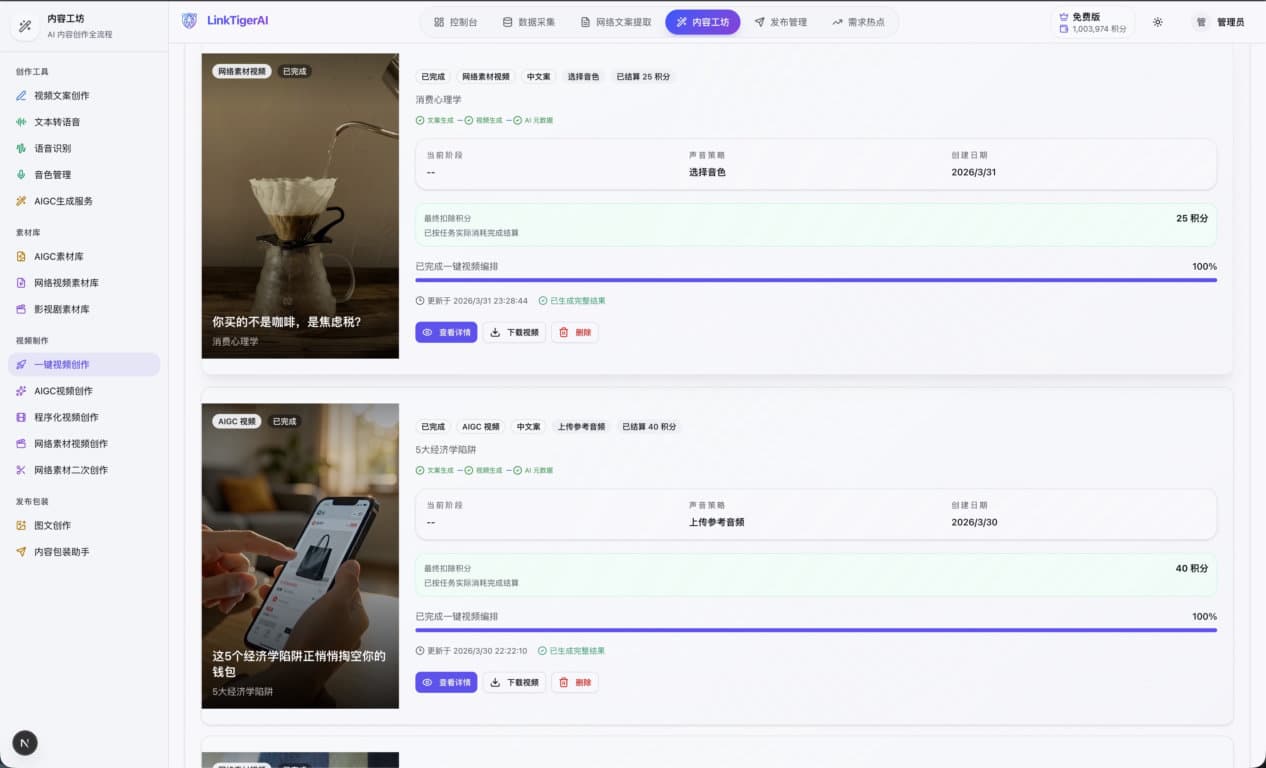The image size is (1266, 768).
Task: Open the 管理员 user menu
Action: [x=1219, y=22]
